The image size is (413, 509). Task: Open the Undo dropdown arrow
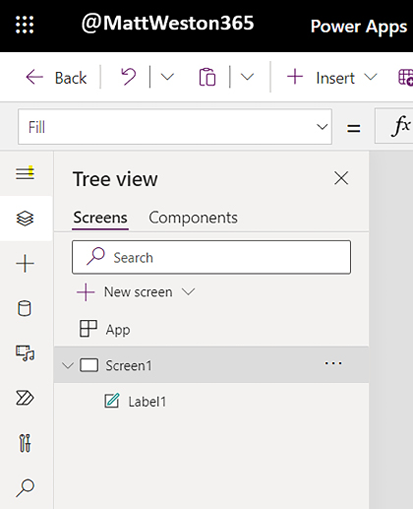pos(167,77)
